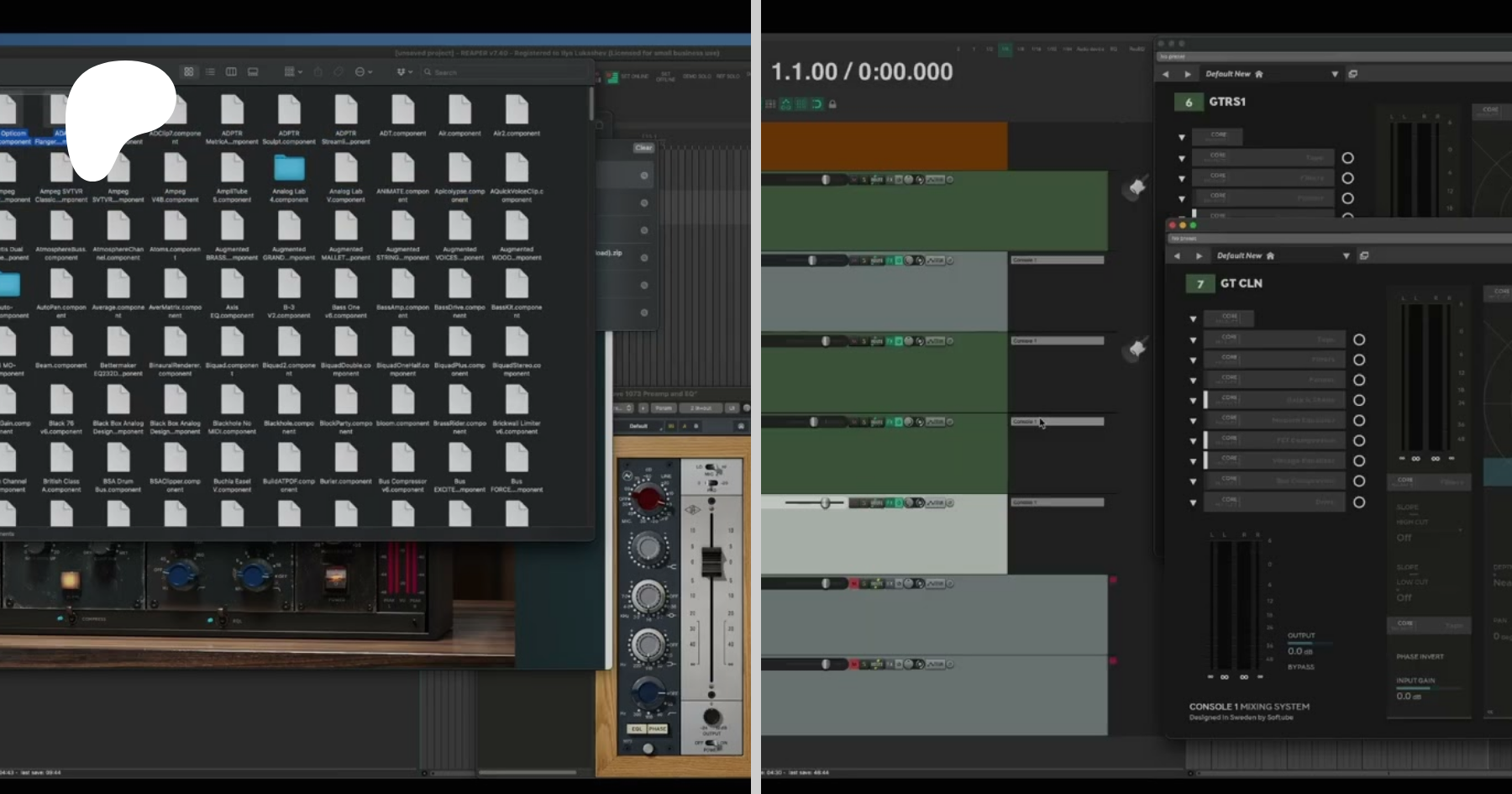Click the lock icon in REAPER toolbar
1512x794 pixels.
[832, 104]
